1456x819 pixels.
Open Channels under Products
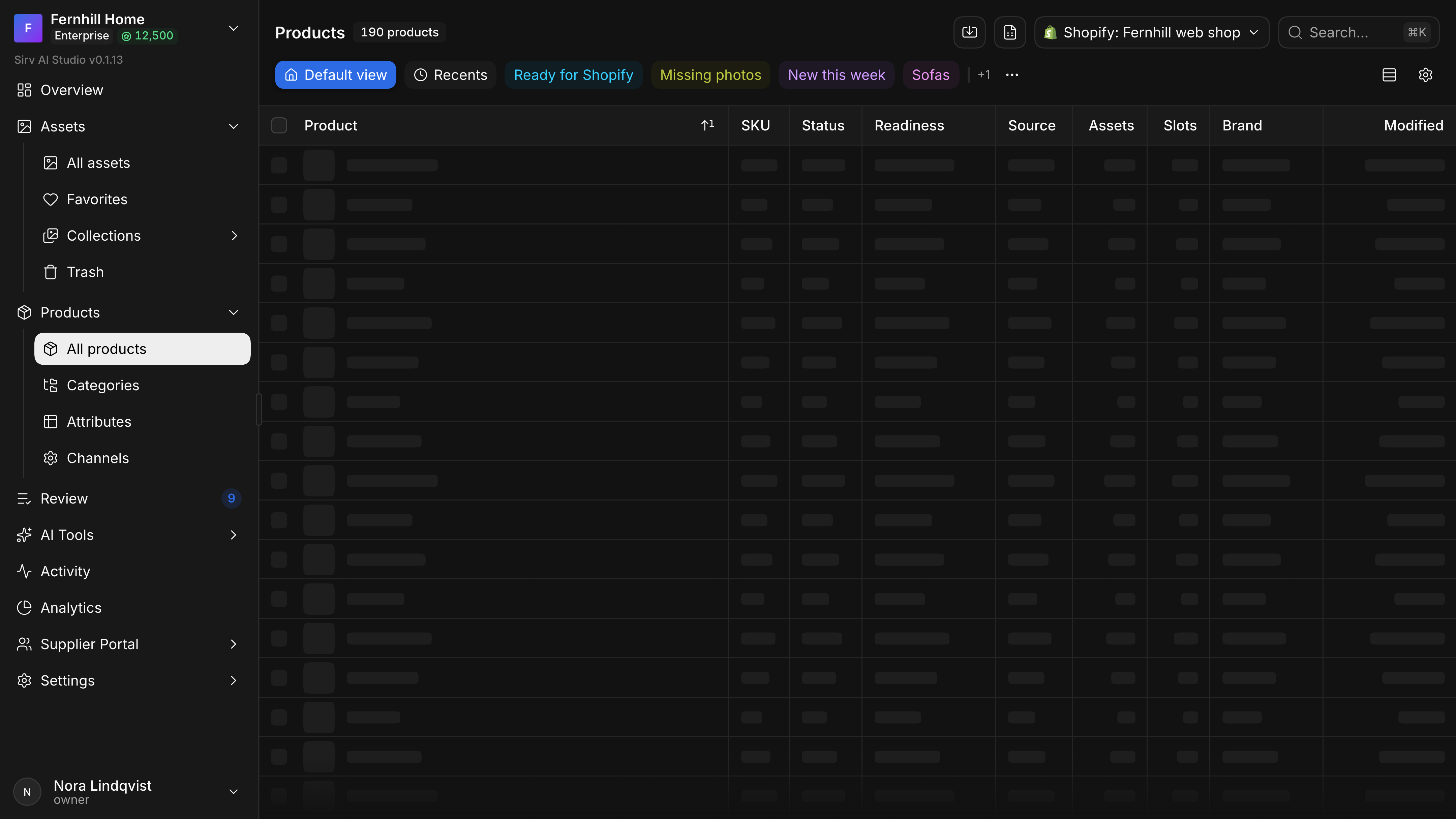tap(143, 458)
